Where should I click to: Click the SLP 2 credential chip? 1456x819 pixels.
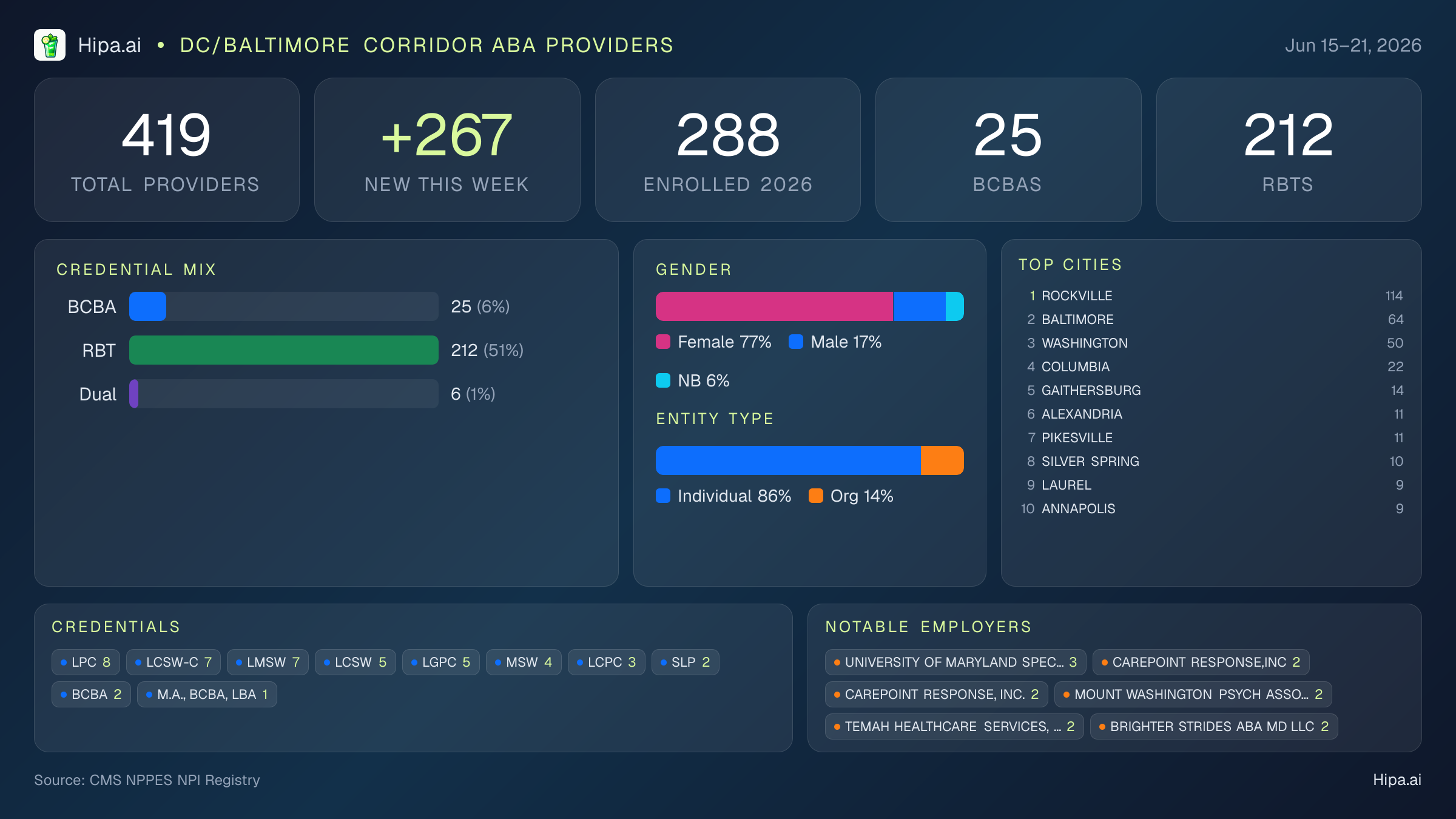[686, 662]
